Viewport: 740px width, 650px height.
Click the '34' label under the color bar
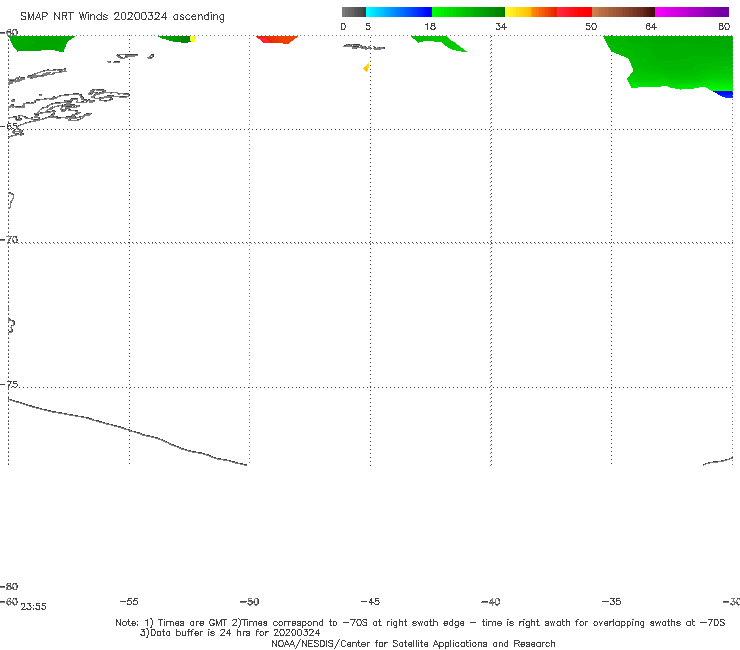pyautogui.click(x=501, y=26)
